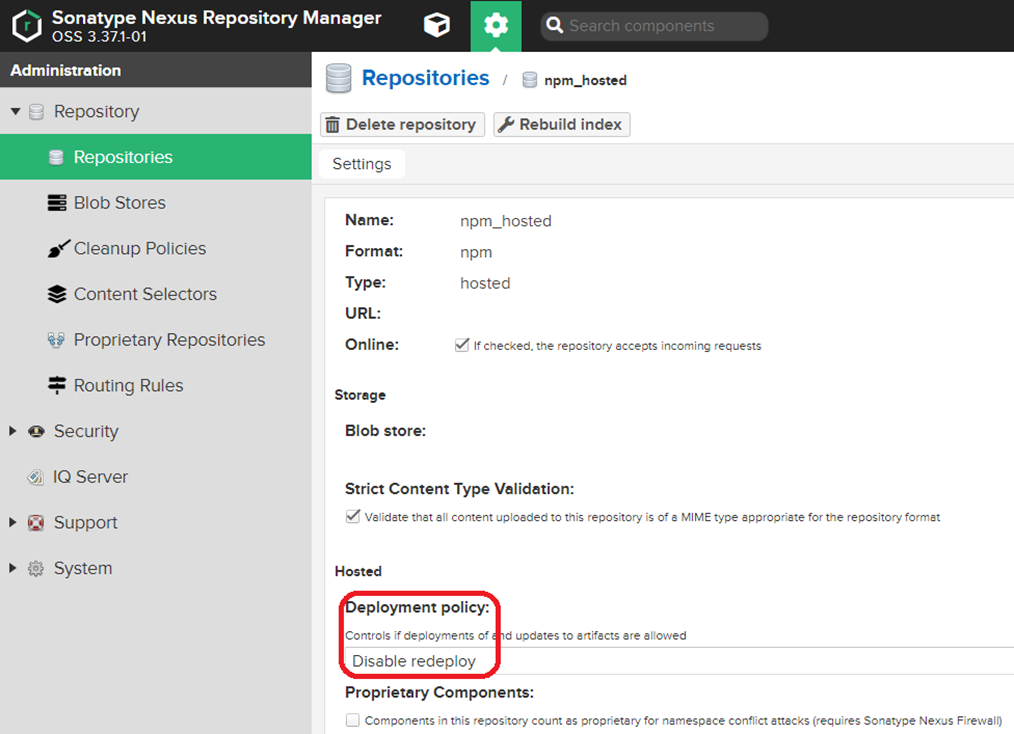Click the Sonatype Nexus hexagon logo
1014x734 pixels.
pos(27,26)
